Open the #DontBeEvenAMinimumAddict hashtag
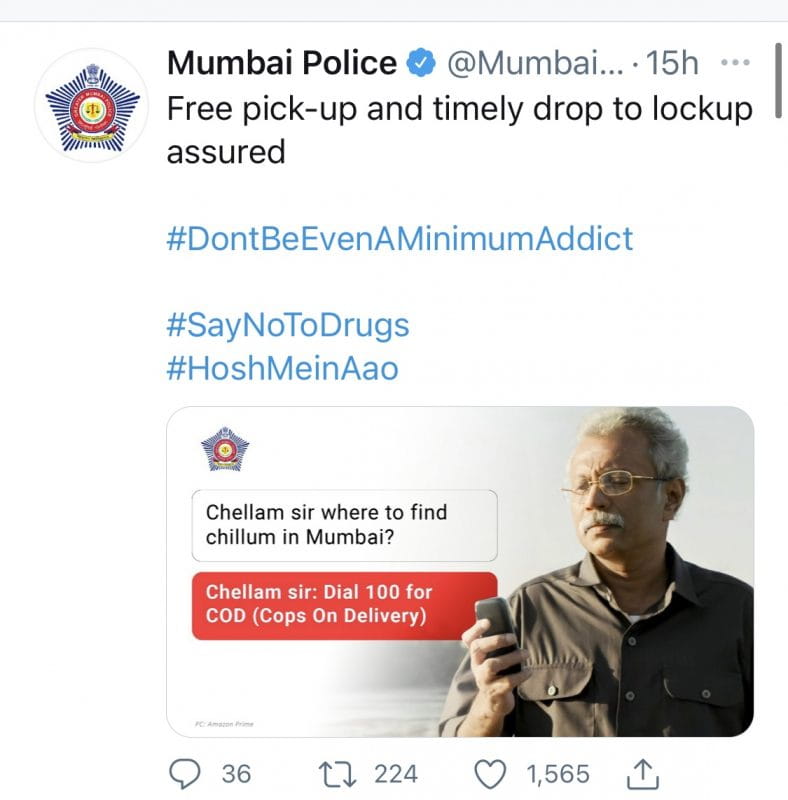This screenshot has width=788, height=800. (x=400, y=239)
